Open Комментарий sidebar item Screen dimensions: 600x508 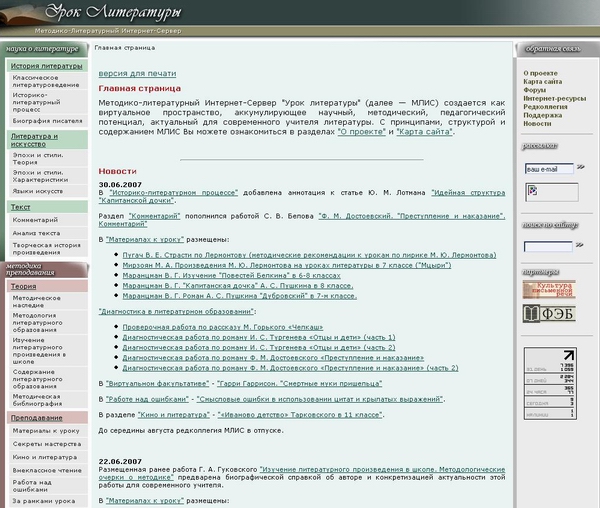(x=35, y=220)
